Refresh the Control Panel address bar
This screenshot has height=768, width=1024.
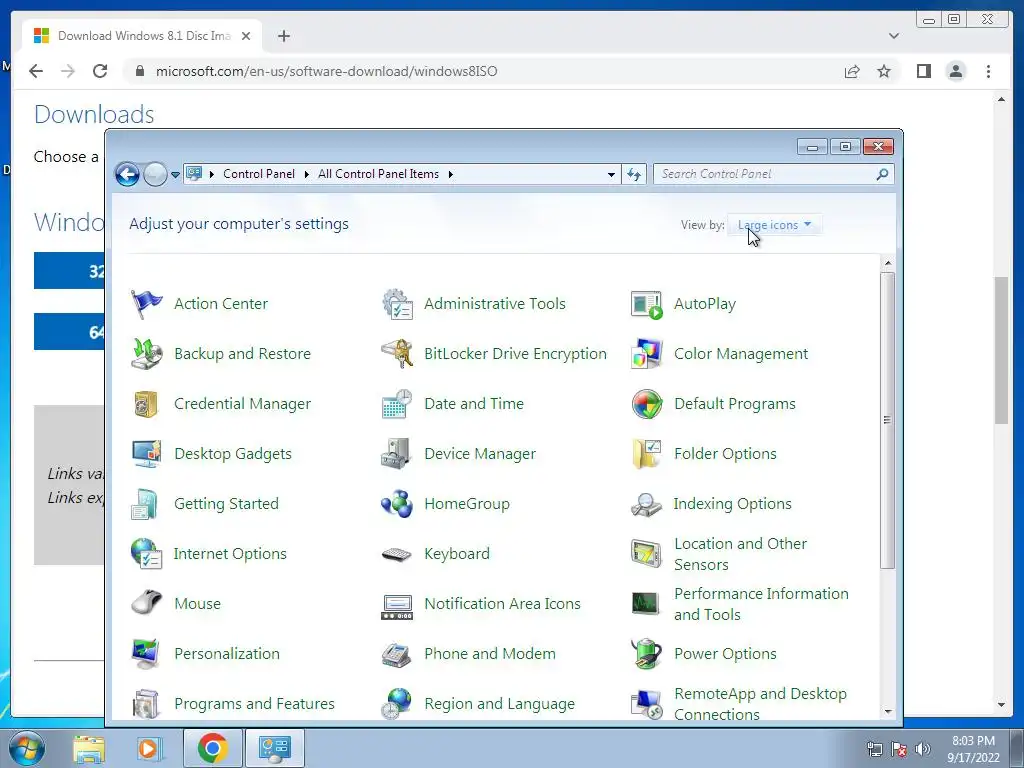634,174
